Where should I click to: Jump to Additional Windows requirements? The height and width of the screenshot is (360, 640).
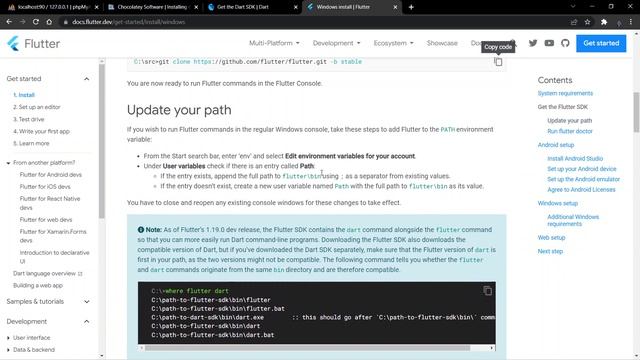tap(573, 220)
